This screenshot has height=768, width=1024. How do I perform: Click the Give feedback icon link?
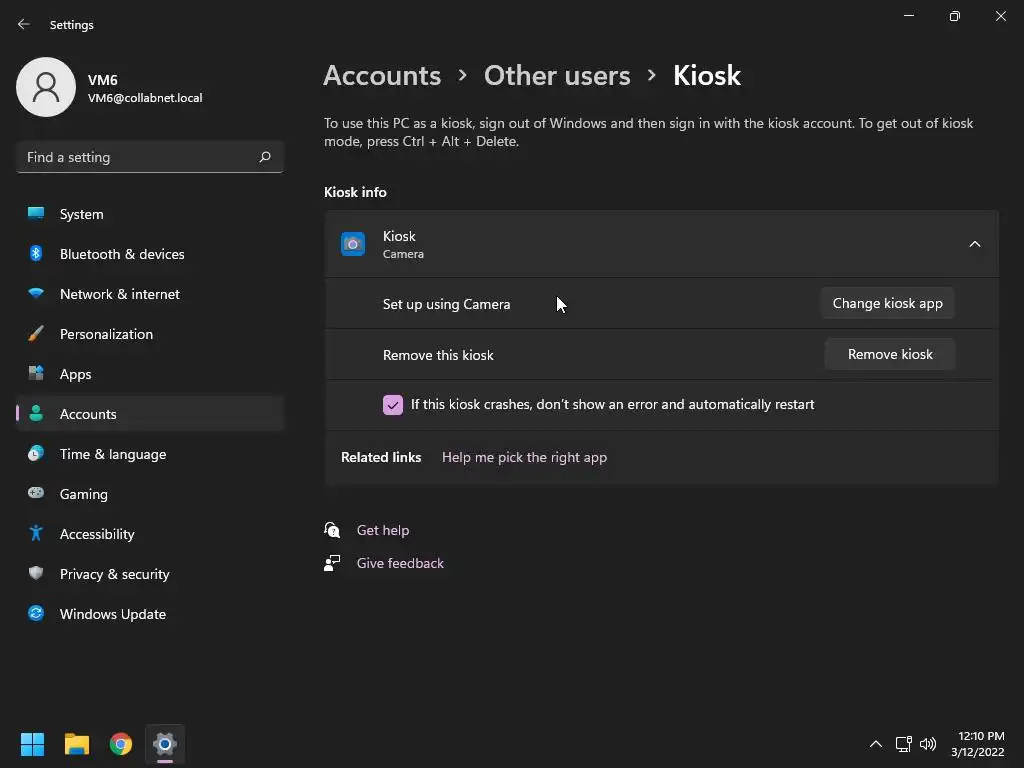point(332,563)
